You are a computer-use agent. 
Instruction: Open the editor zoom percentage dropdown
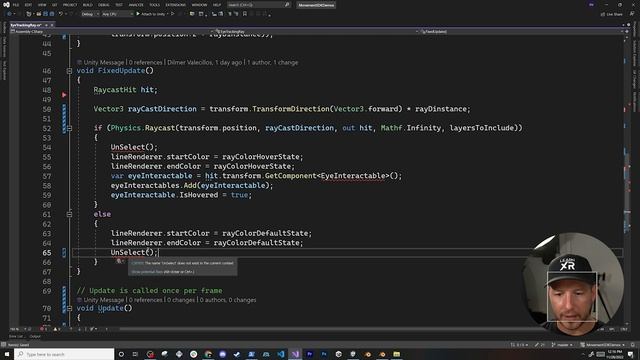point(17,329)
